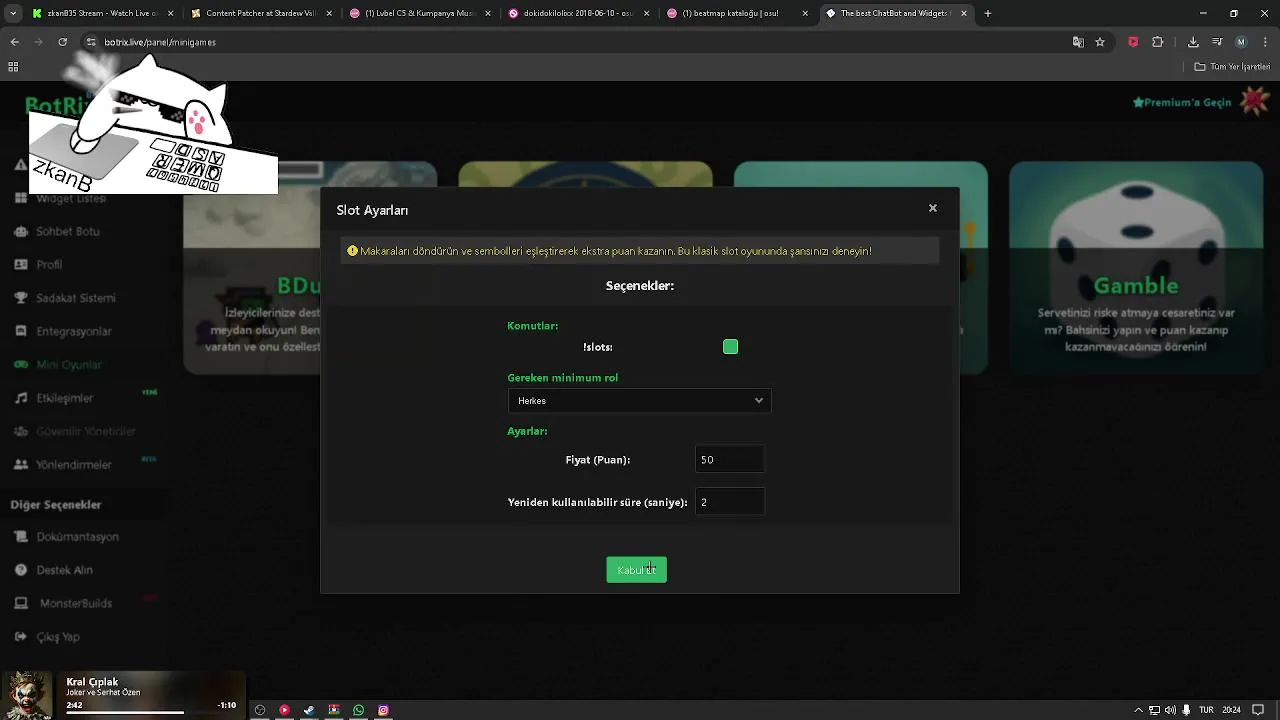Click the Fiyat (Puan) input field
The width and height of the screenshot is (1280, 720).
click(730, 460)
